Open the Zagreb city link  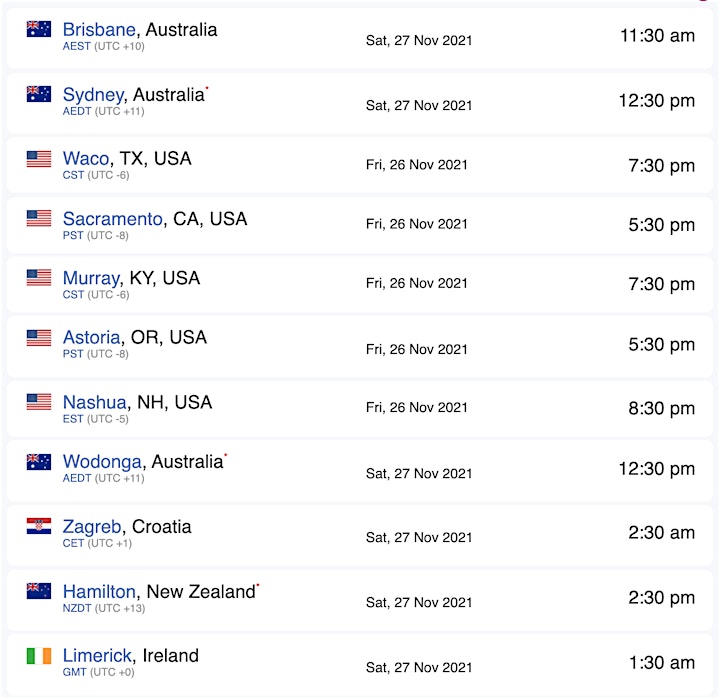tap(92, 527)
